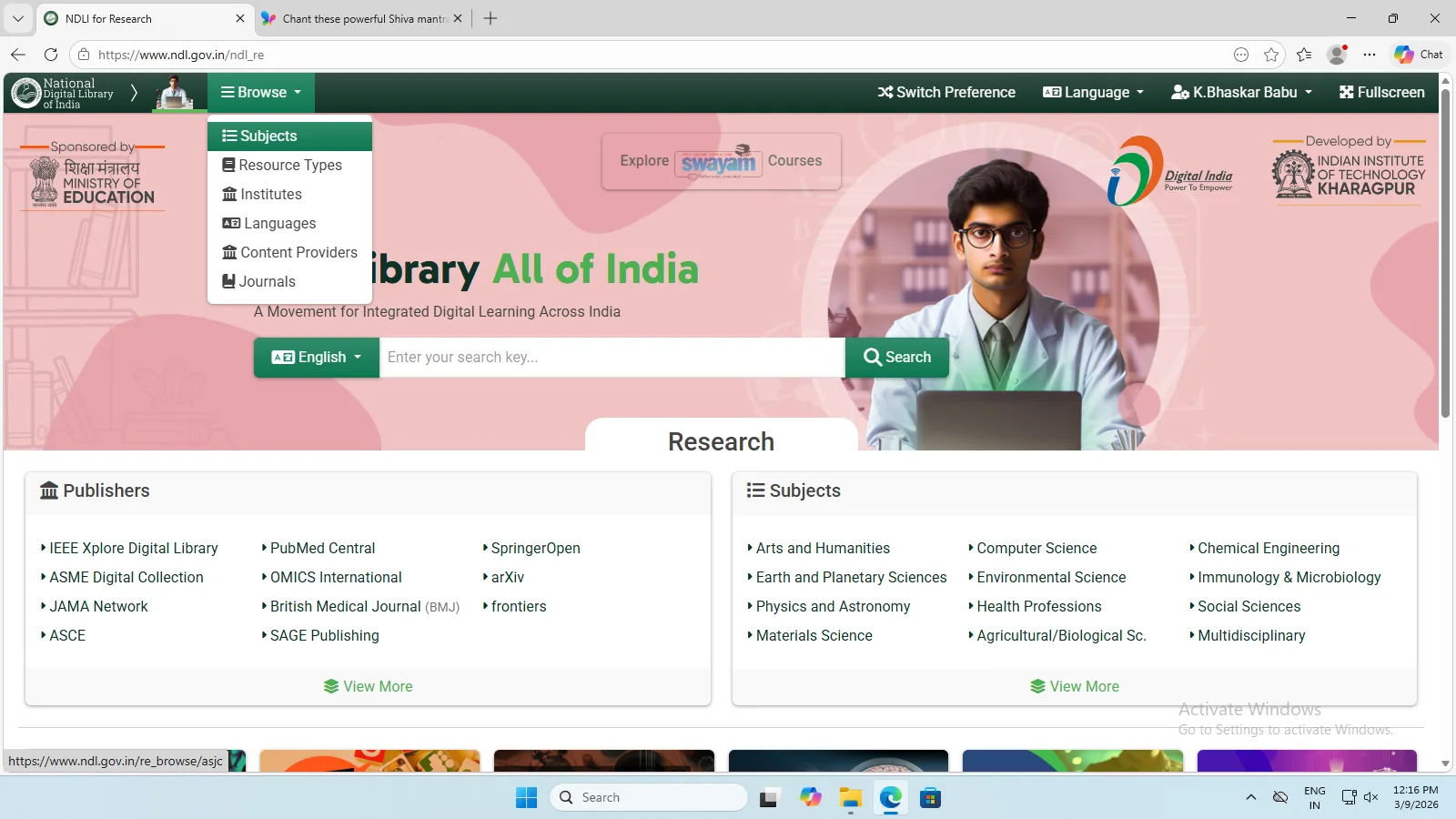Open the K.Bhaskar Babu user account menu
This screenshot has height=819, width=1456.
(1242, 92)
